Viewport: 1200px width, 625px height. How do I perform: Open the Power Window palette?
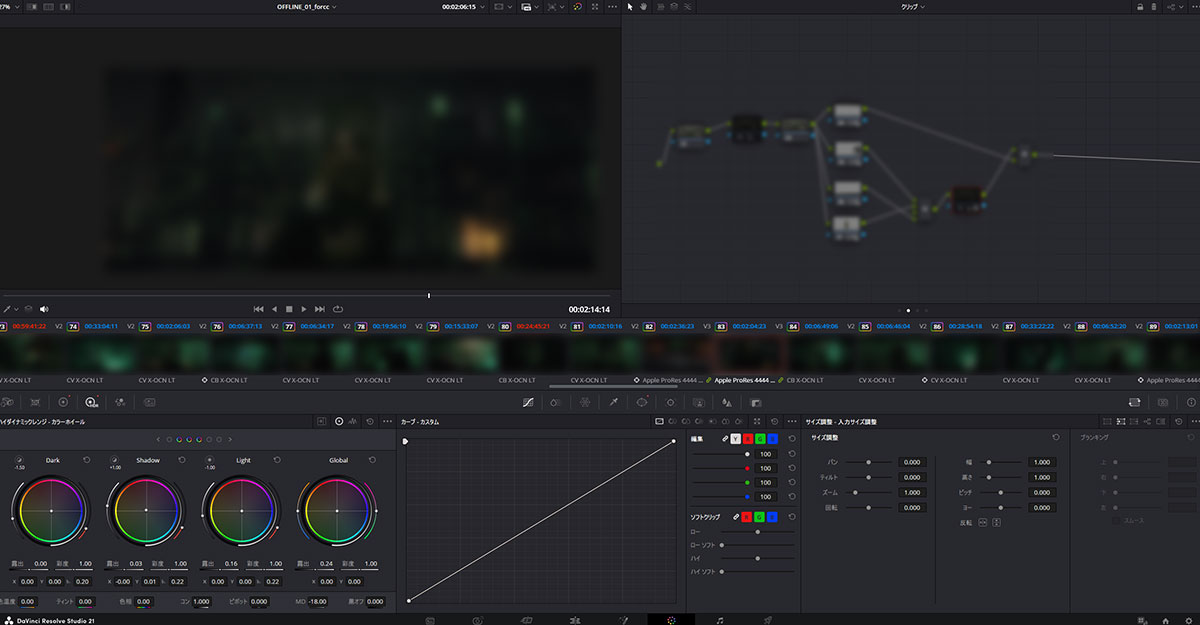(x=642, y=401)
